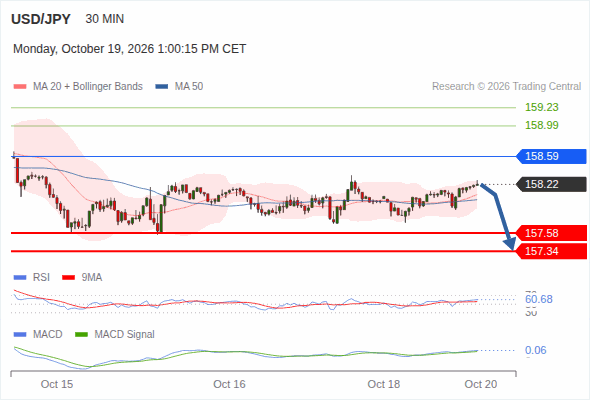Click the MA 20 + Bollinger Bands pink swatch
Viewport: 590px width, 400px height.
coord(20,87)
